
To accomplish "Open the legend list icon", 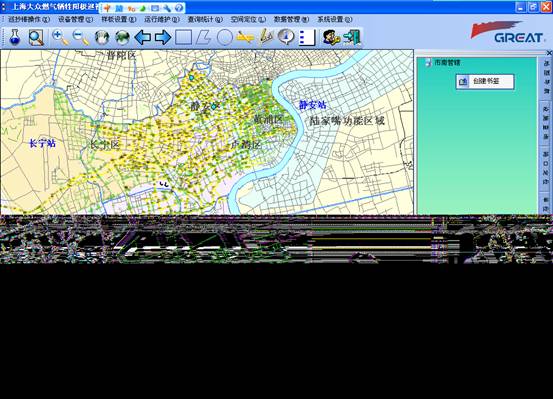I will click(x=307, y=37).
